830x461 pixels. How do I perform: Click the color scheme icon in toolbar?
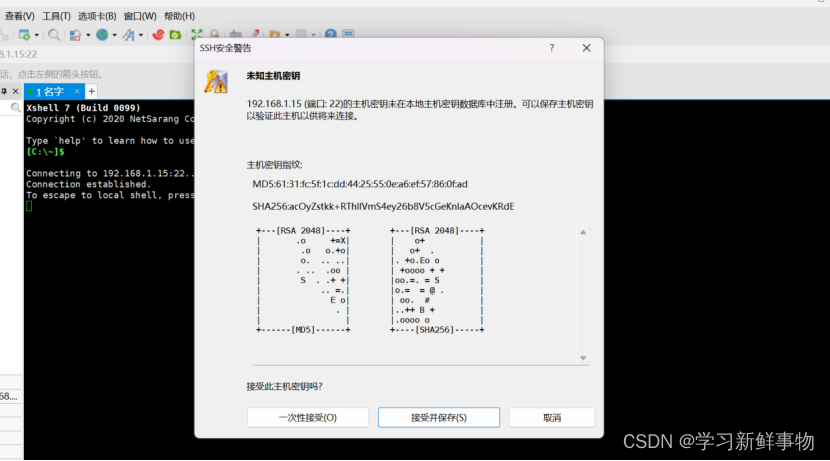[x=75, y=35]
